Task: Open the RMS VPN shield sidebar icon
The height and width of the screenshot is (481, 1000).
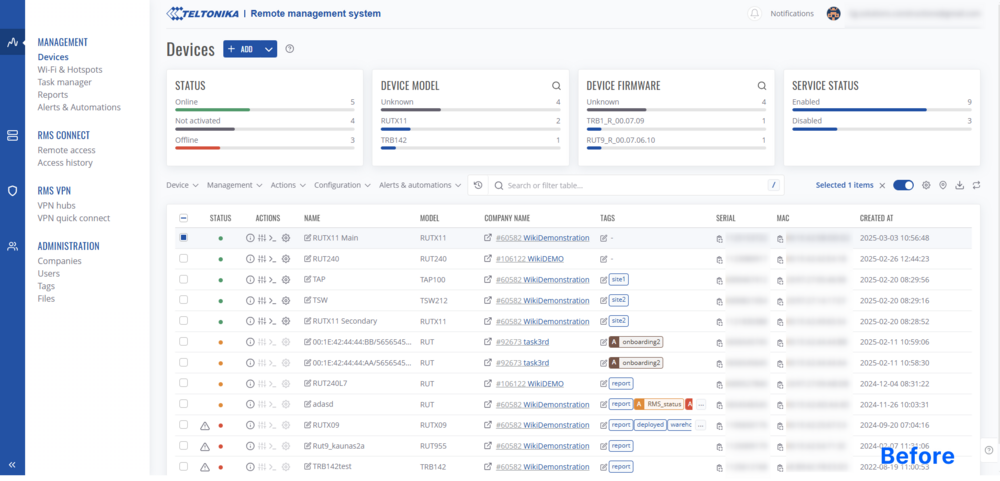Action: coord(12,190)
